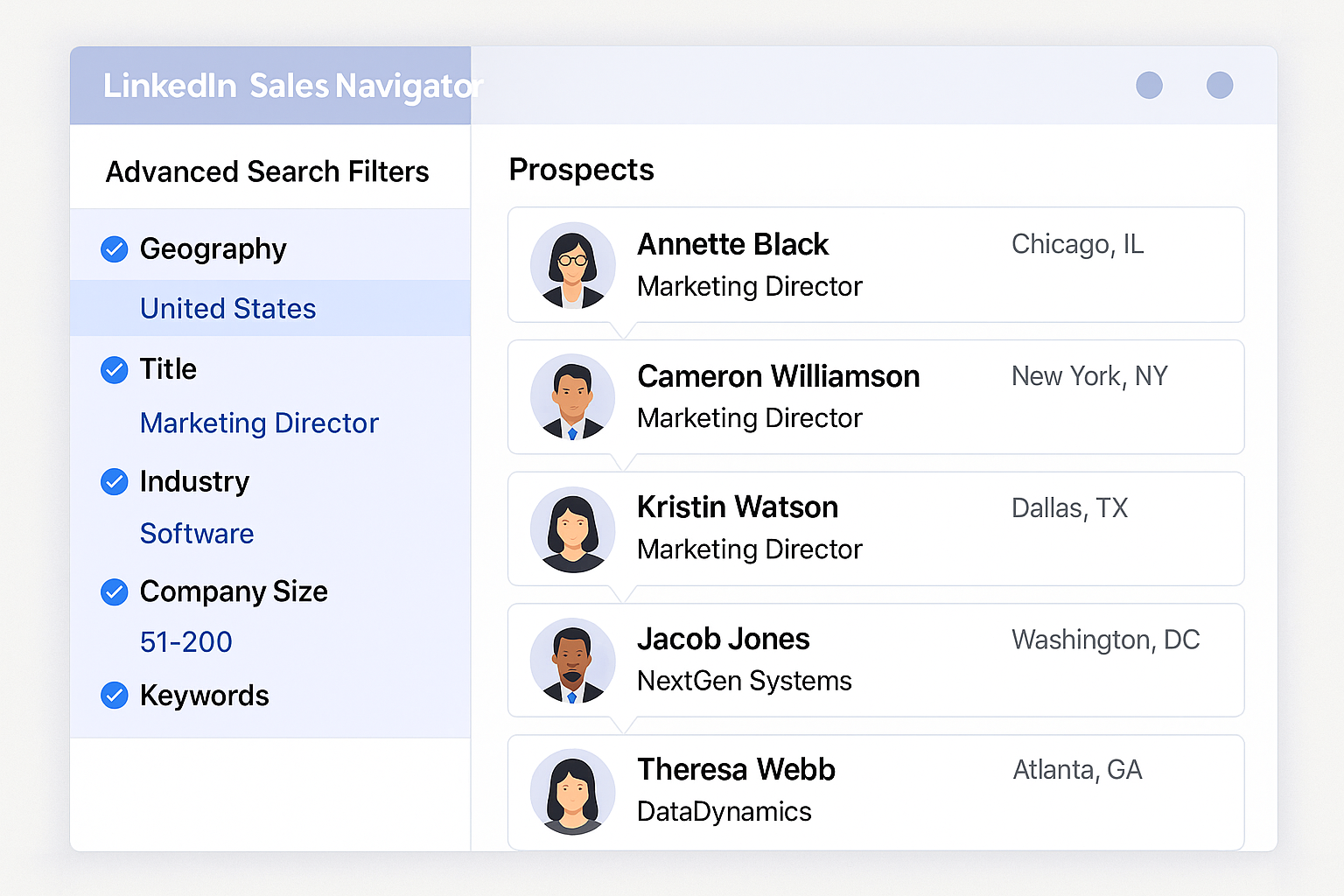Click the Marketing Director title filter value
The width and height of the screenshot is (1344, 896).
tap(259, 423)
